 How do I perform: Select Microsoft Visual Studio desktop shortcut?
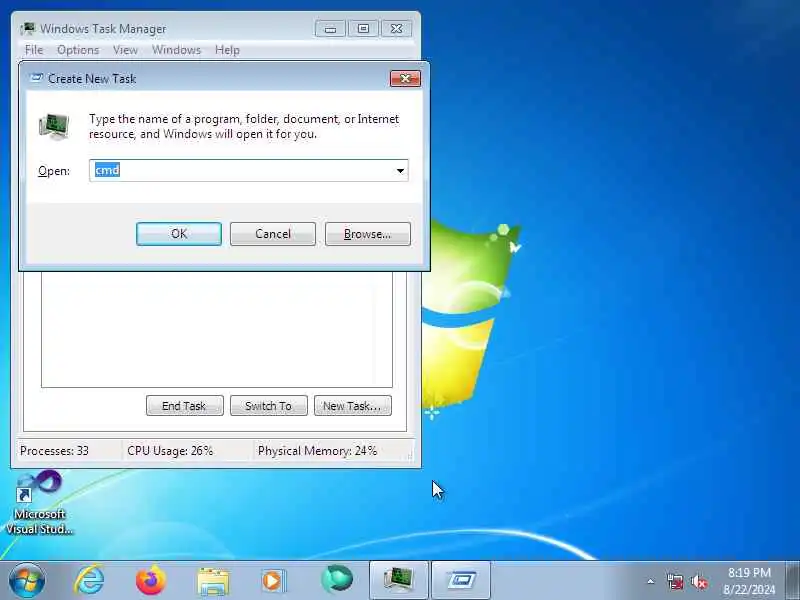39,502
